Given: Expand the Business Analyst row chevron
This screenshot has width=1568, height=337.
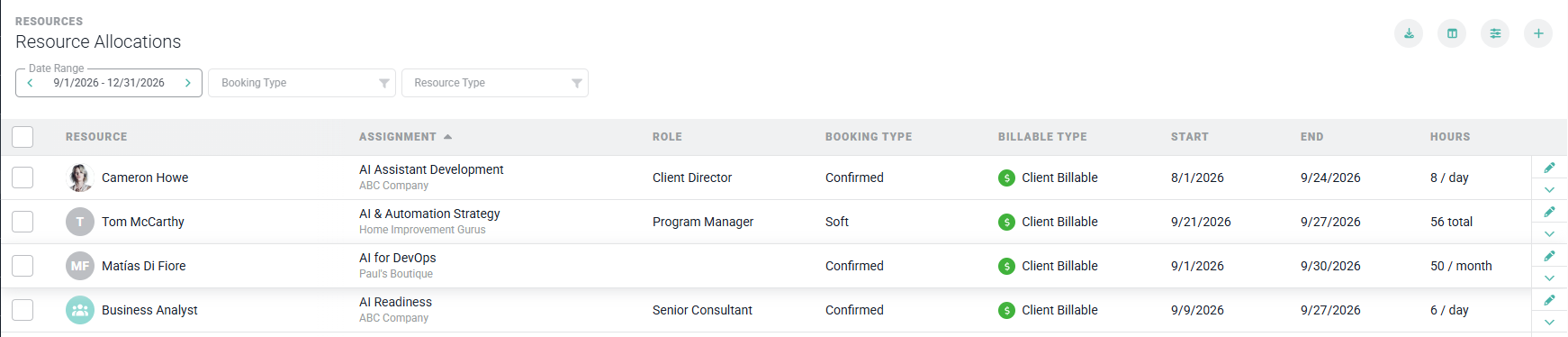Looking at the screenshot, I should coord(1549,323).
